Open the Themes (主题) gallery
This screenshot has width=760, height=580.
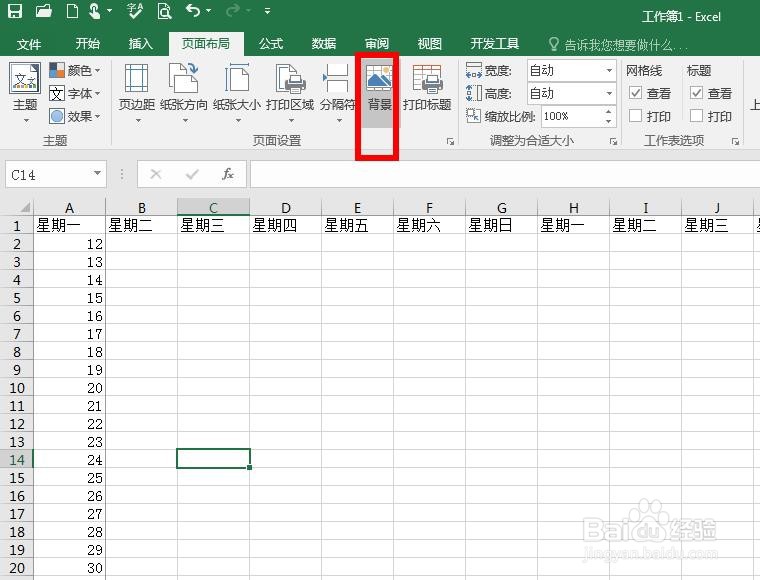click(x=25, y=92)
